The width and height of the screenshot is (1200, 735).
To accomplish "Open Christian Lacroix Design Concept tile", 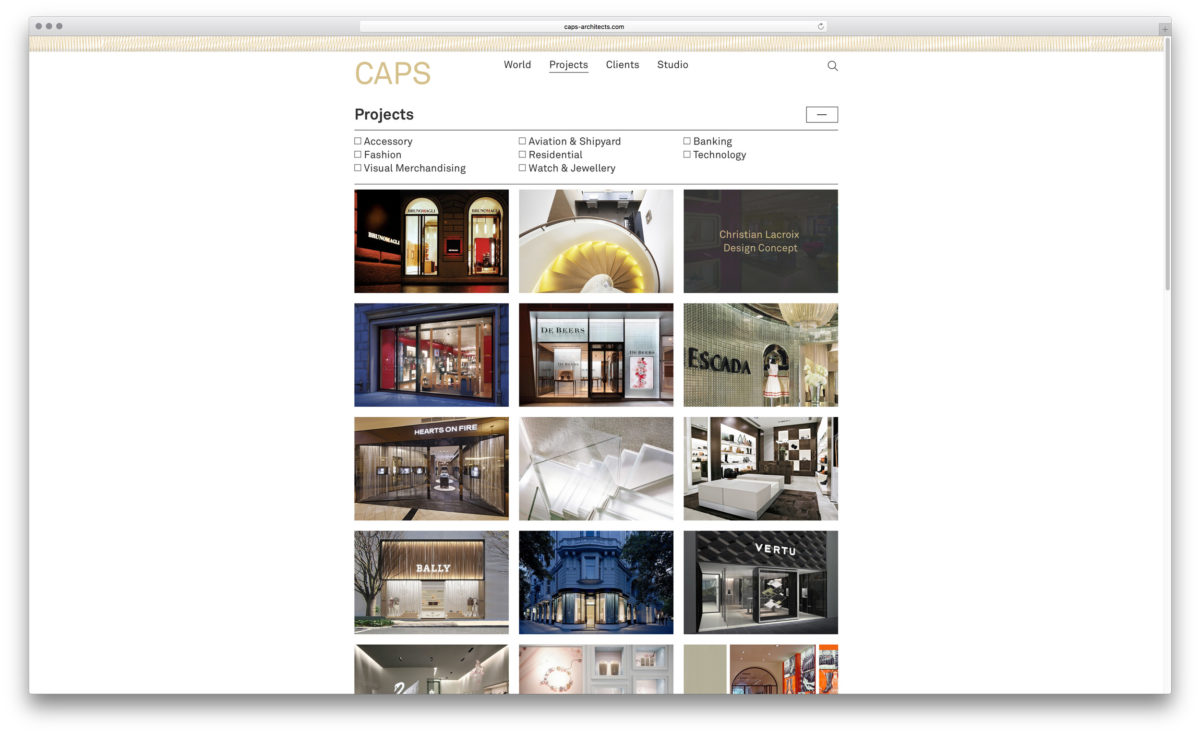I will click(760, 241).
